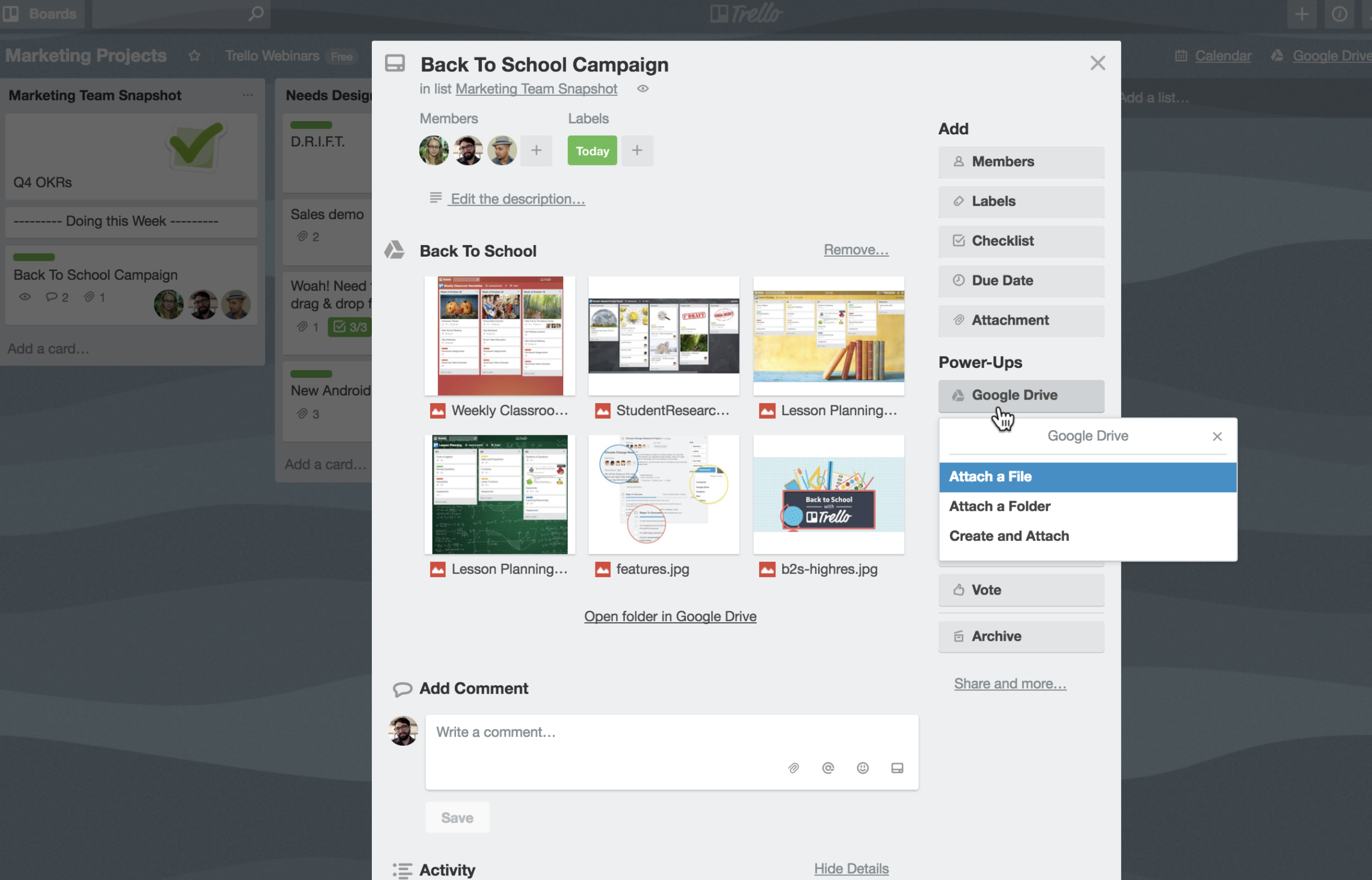This screenshot has width=1372, height=880.
Task: Click Share and more… link
Action: pyautogui.click(x=1010, y=683)
